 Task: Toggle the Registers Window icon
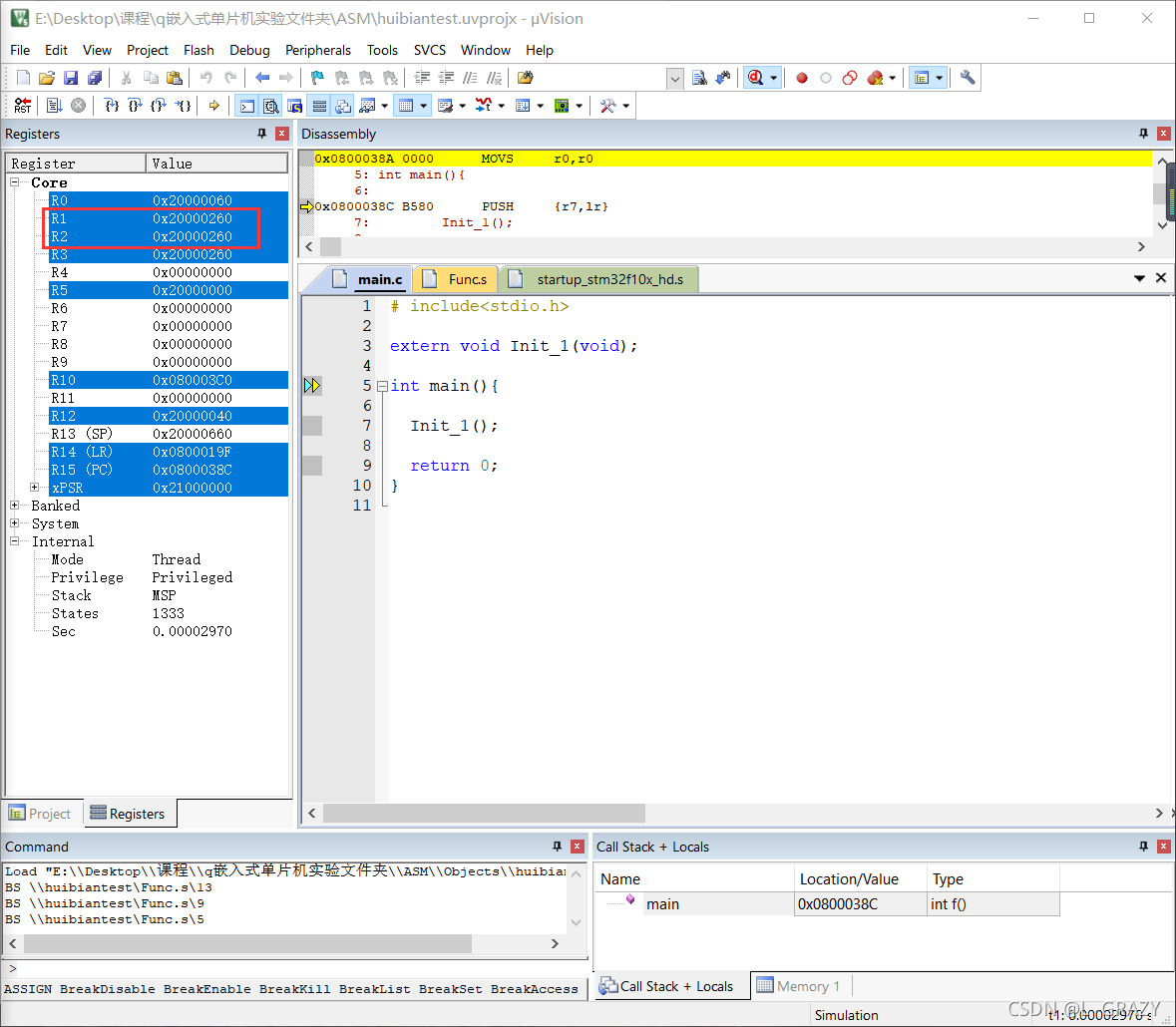[319, 106]
